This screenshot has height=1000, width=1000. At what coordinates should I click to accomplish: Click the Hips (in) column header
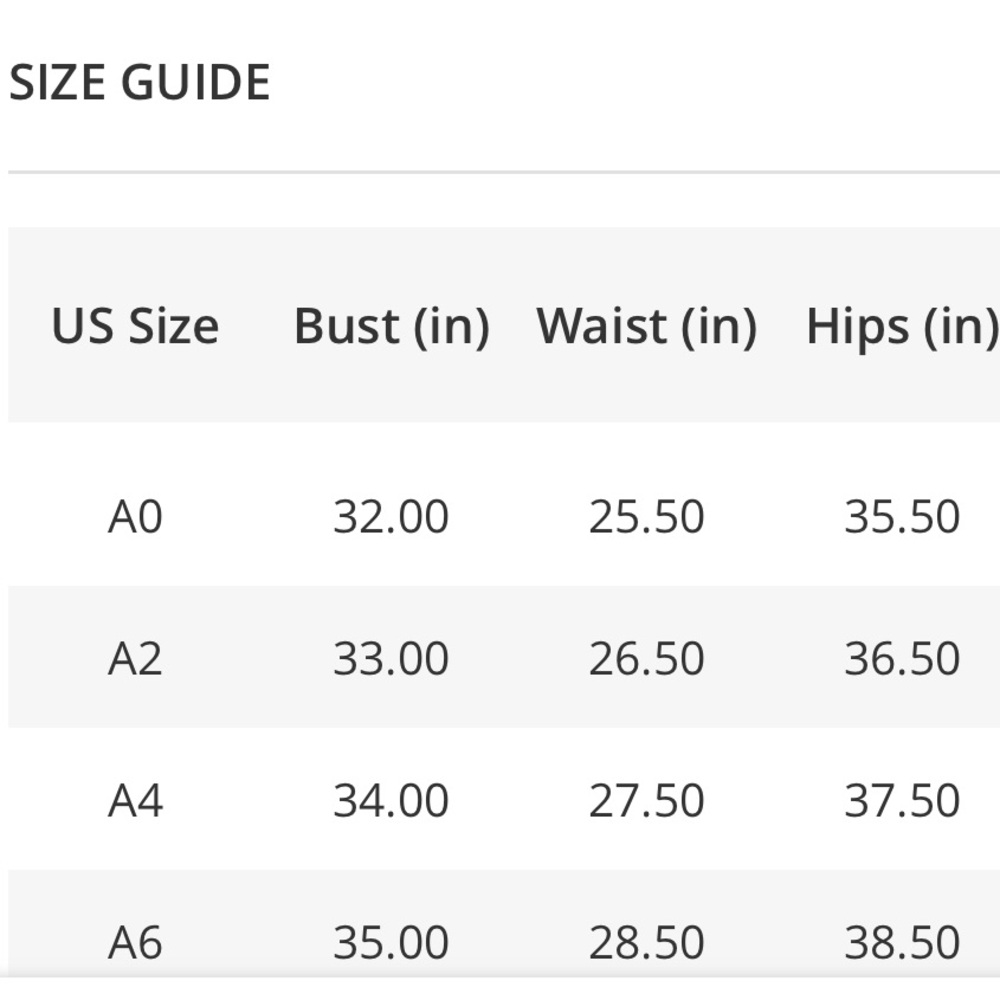[x=901, y=326]
